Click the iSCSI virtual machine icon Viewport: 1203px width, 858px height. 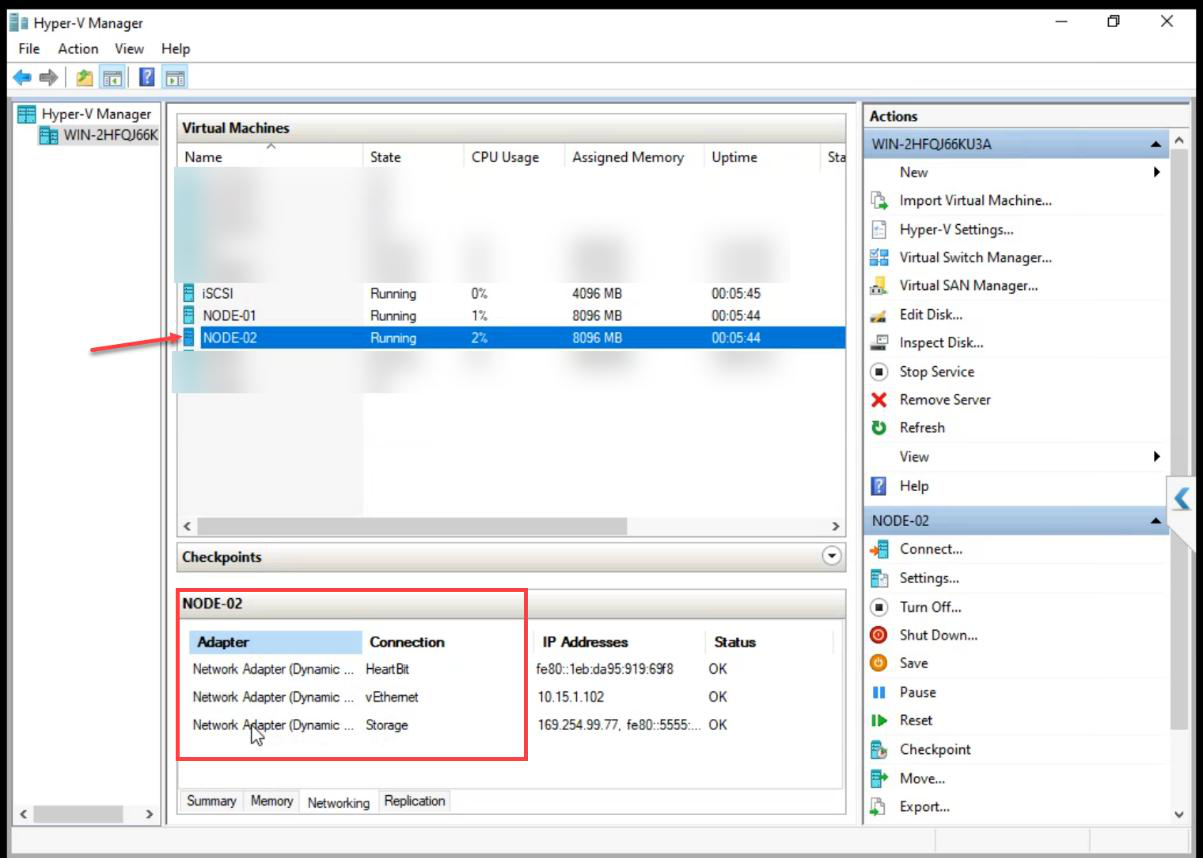188,293
